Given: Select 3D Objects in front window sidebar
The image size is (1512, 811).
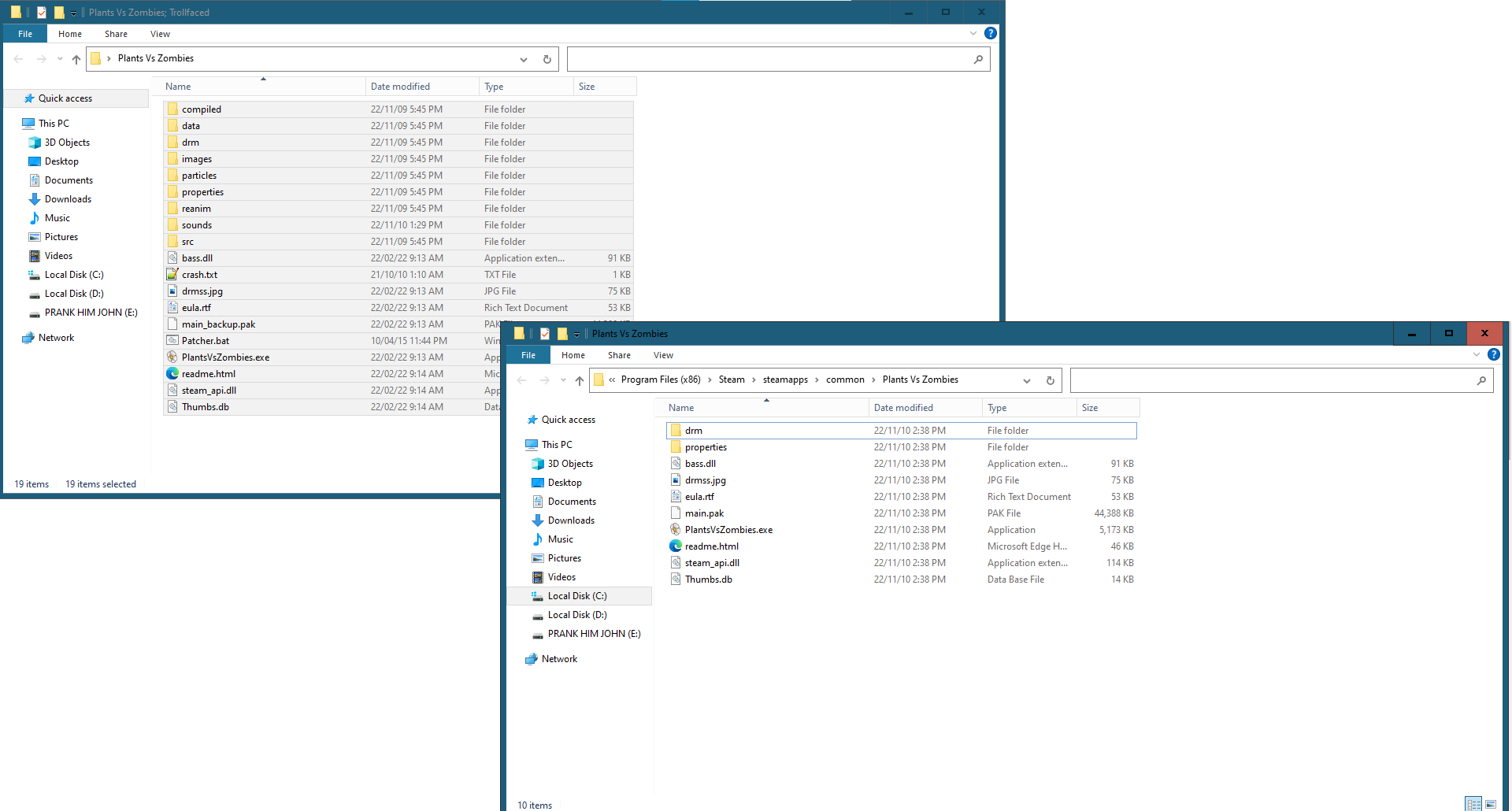Looking at the screenshot, I should click(x=570, y=464).
